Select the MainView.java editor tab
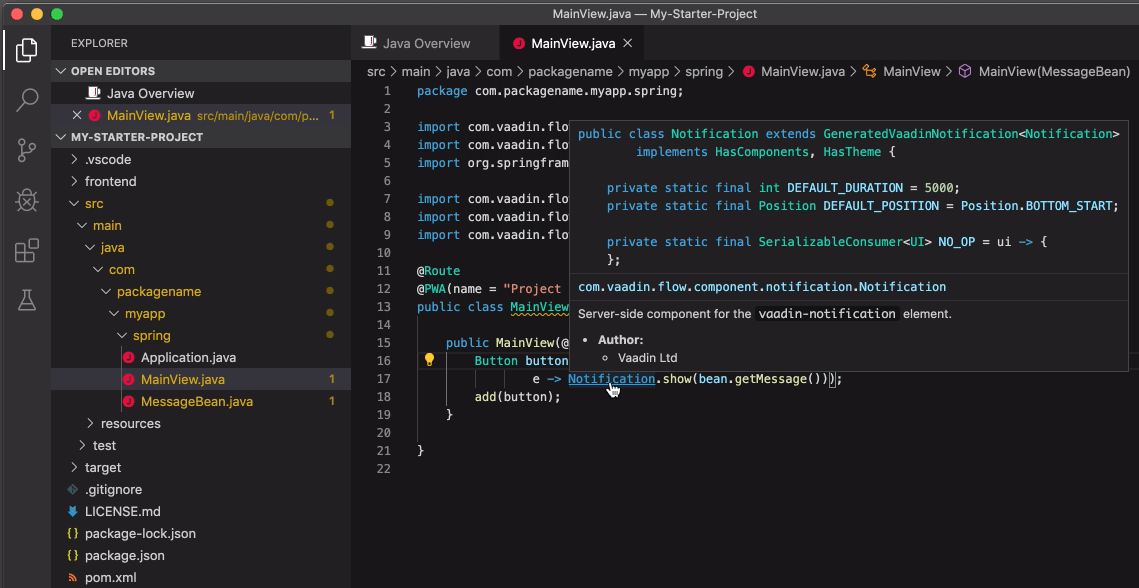 (x=572, y=43)
